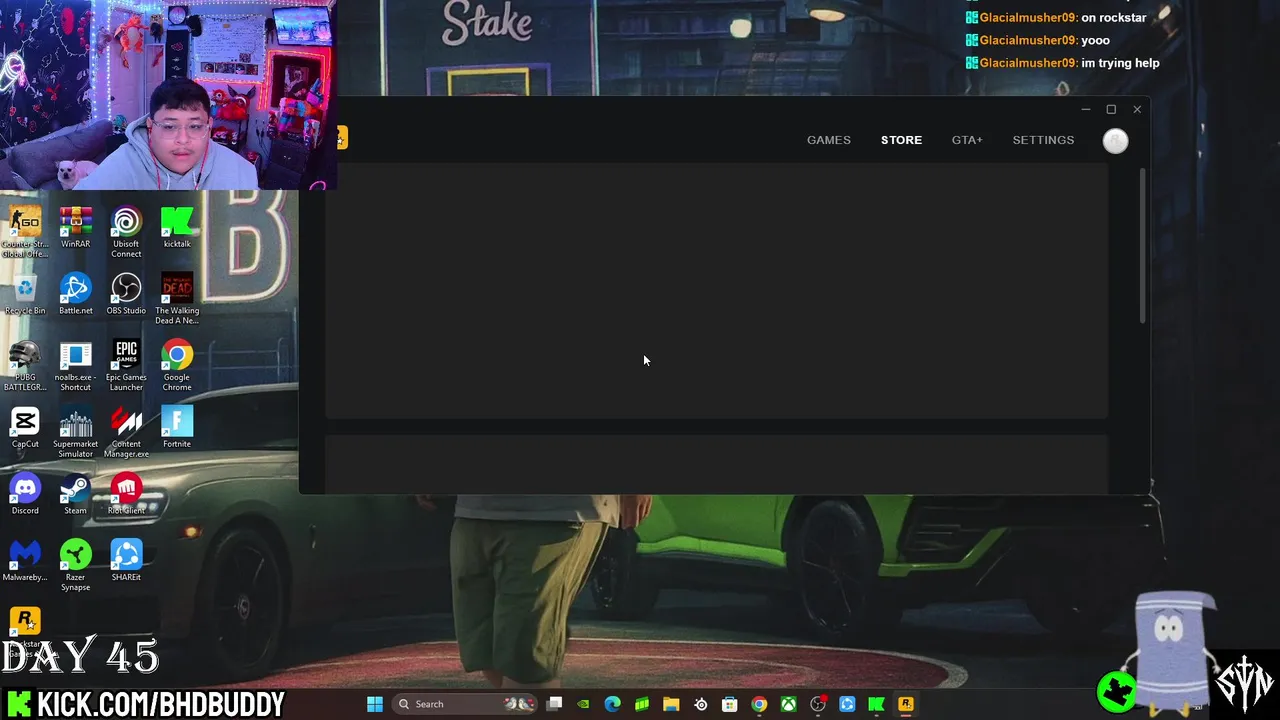Viewport: 1280px width, 720px height.
Task: Select Counter-Strike Global Offensive desktop icon
Action: pos(25,232)
